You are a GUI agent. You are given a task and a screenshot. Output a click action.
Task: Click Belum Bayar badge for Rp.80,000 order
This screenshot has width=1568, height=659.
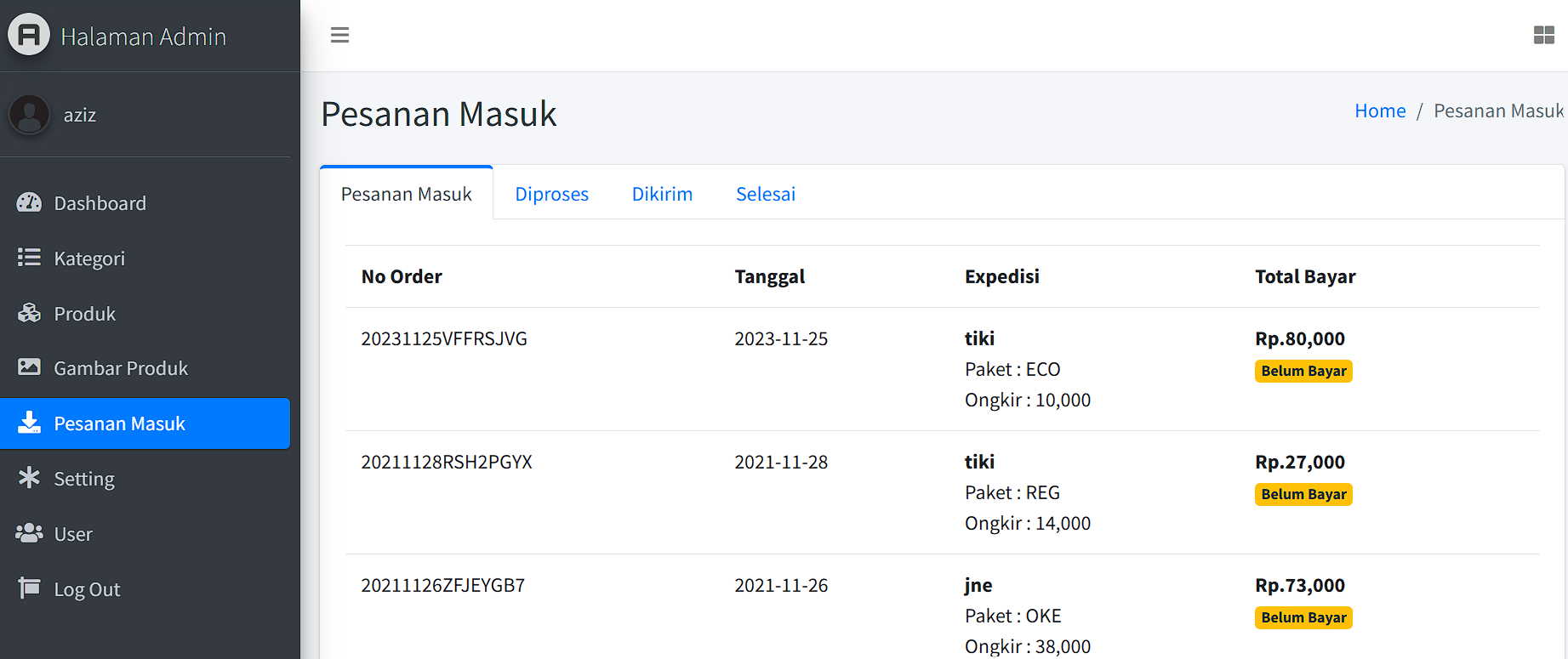(x=1303, y=371)
